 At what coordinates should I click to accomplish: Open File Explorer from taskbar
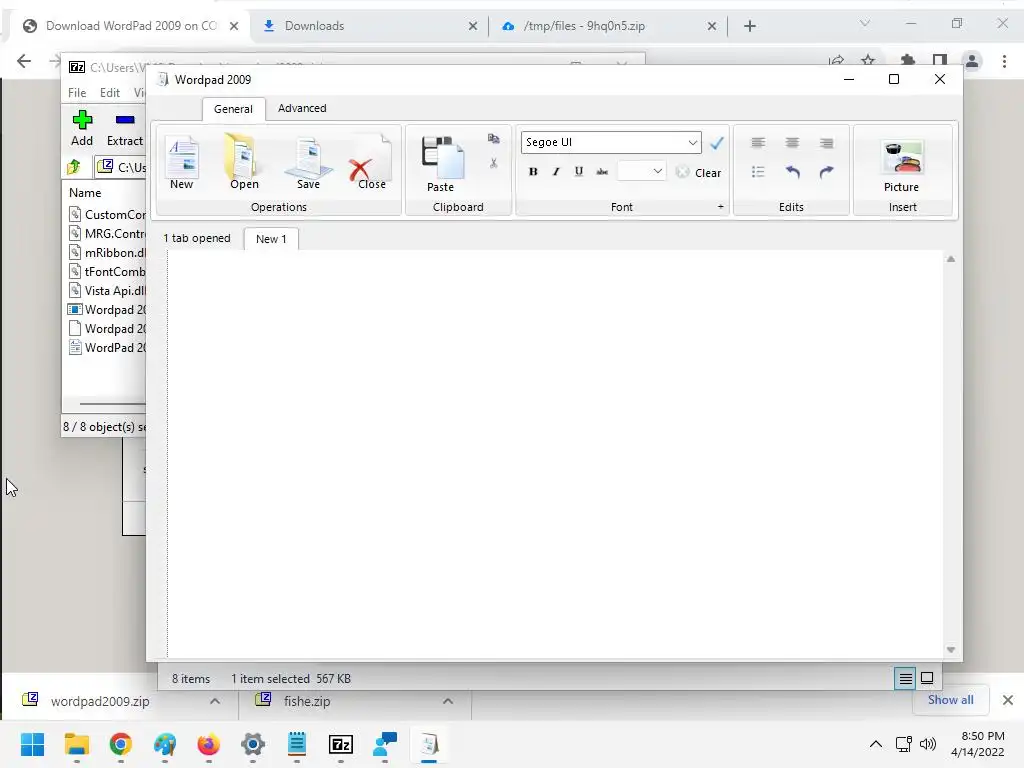tap(76, 744)
